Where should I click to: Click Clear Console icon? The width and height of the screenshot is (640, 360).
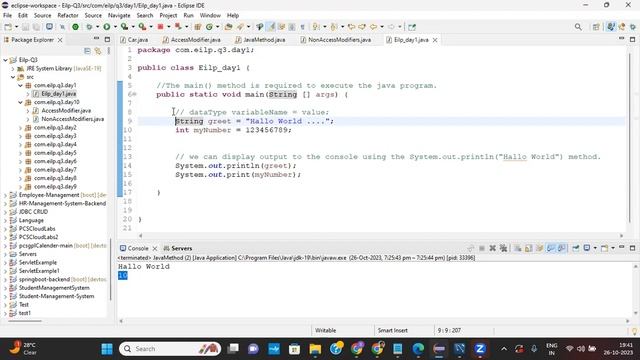click(518, 248)
